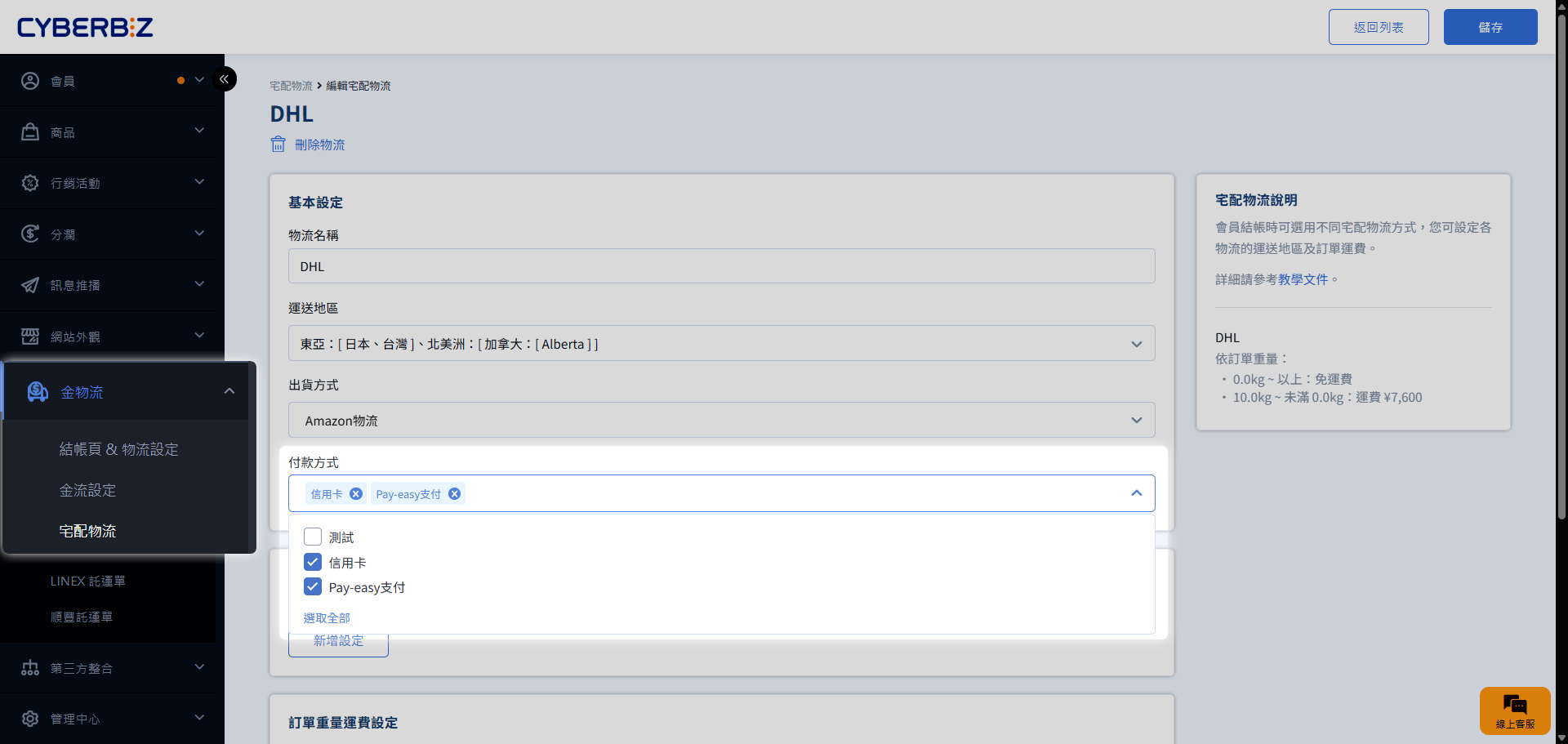1568x744 pixels.
Task: Open 金流設定 in the sidebar submenu
Action: 87,490
